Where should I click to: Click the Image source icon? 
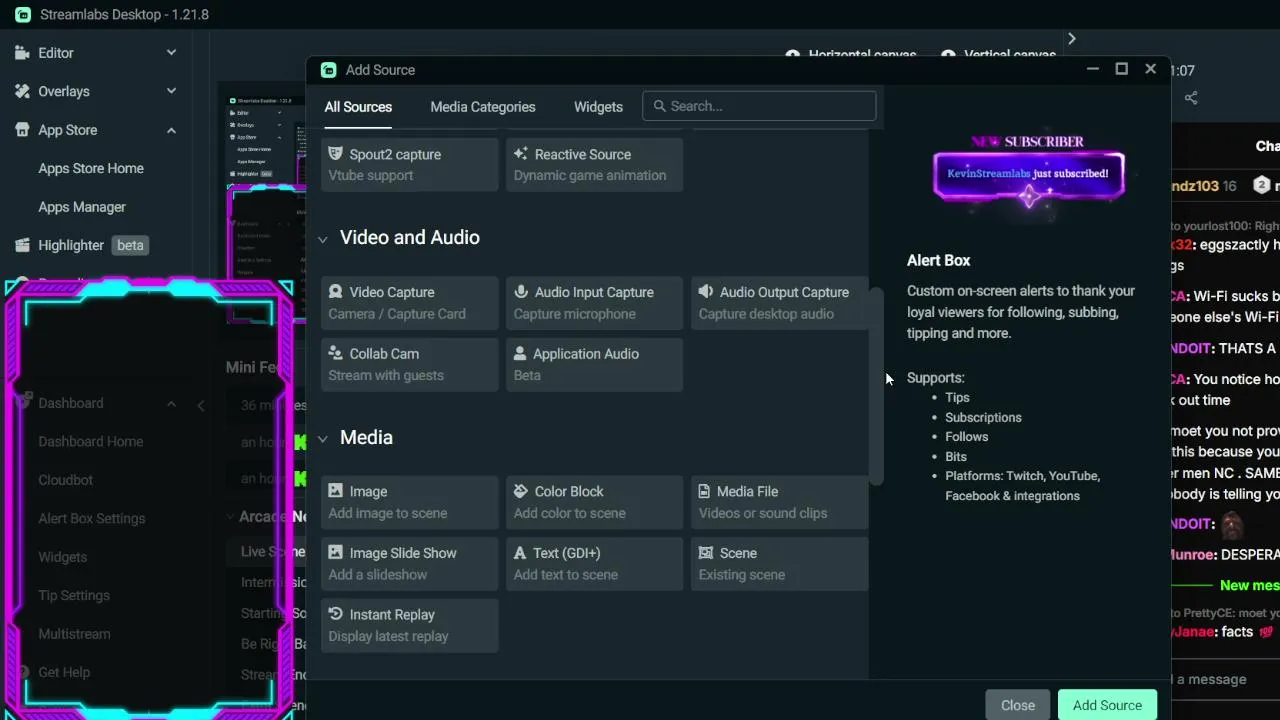click(x=336, y=491)
